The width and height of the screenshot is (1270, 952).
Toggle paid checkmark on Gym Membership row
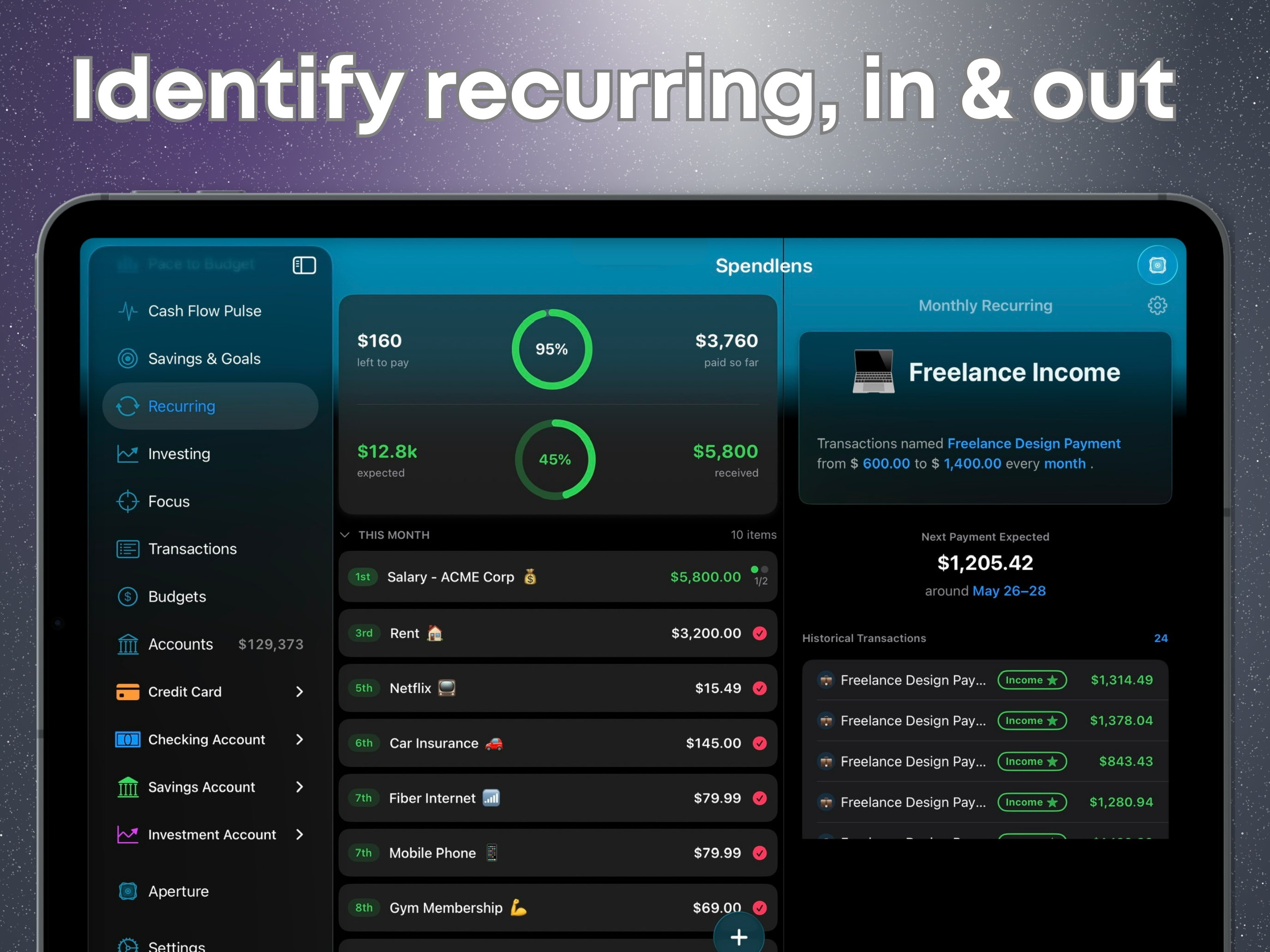pos(760,908)
